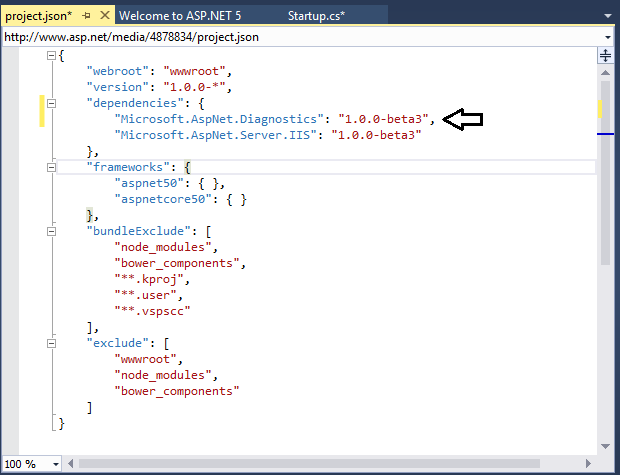
Task: Open the 100 % zoom dropdown
Action: [x=56, y=464]
